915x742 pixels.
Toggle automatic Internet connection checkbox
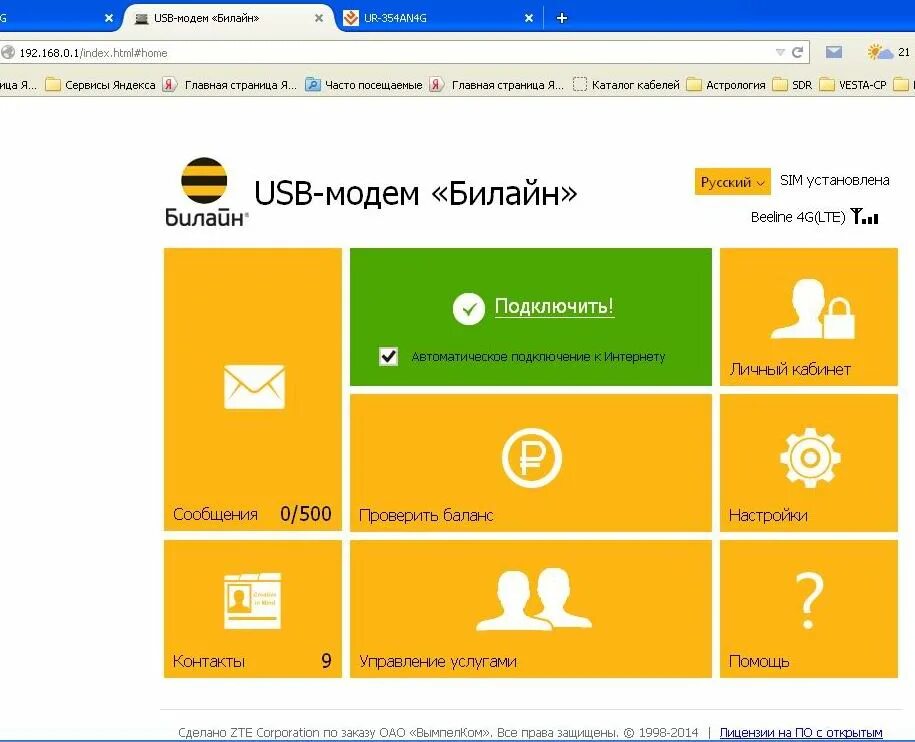[389, 356]
